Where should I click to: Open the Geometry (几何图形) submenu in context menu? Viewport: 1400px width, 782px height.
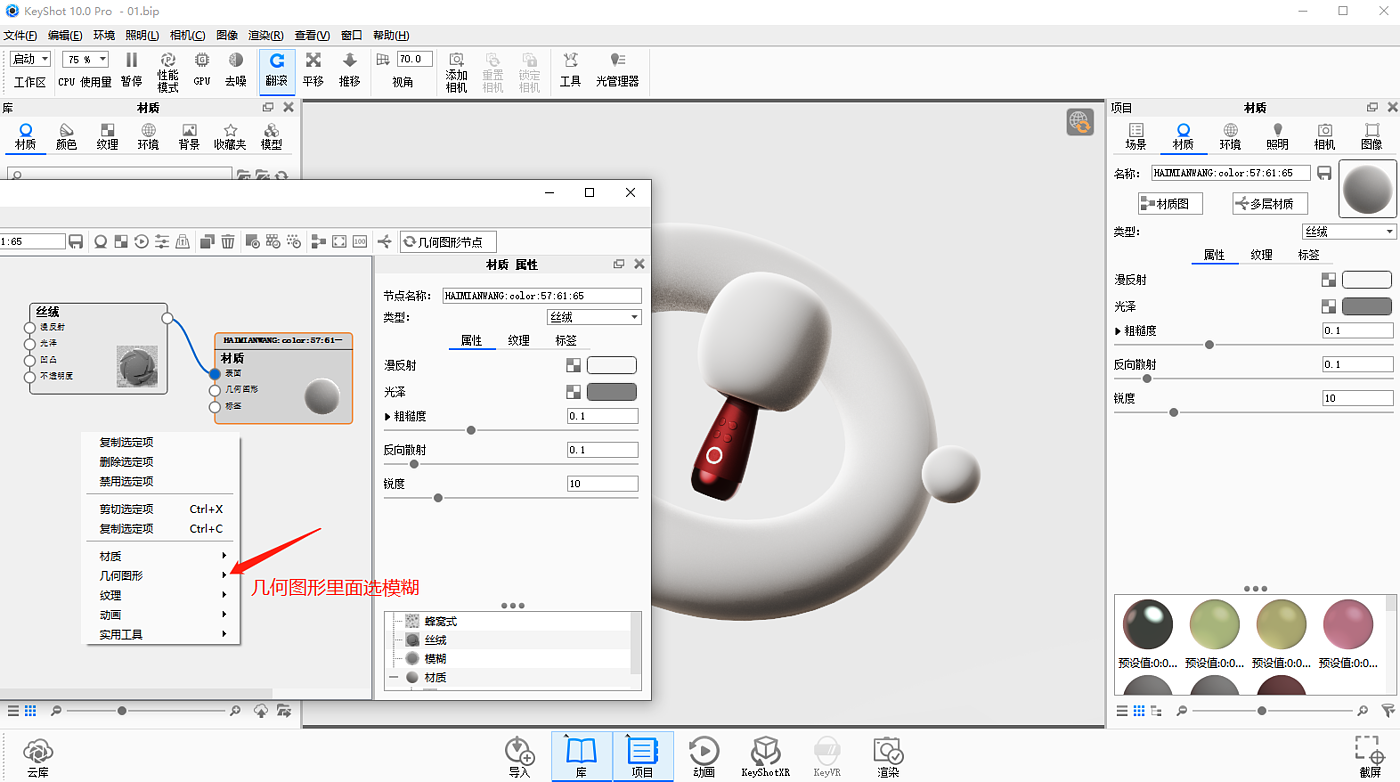(x=160, y=576)
